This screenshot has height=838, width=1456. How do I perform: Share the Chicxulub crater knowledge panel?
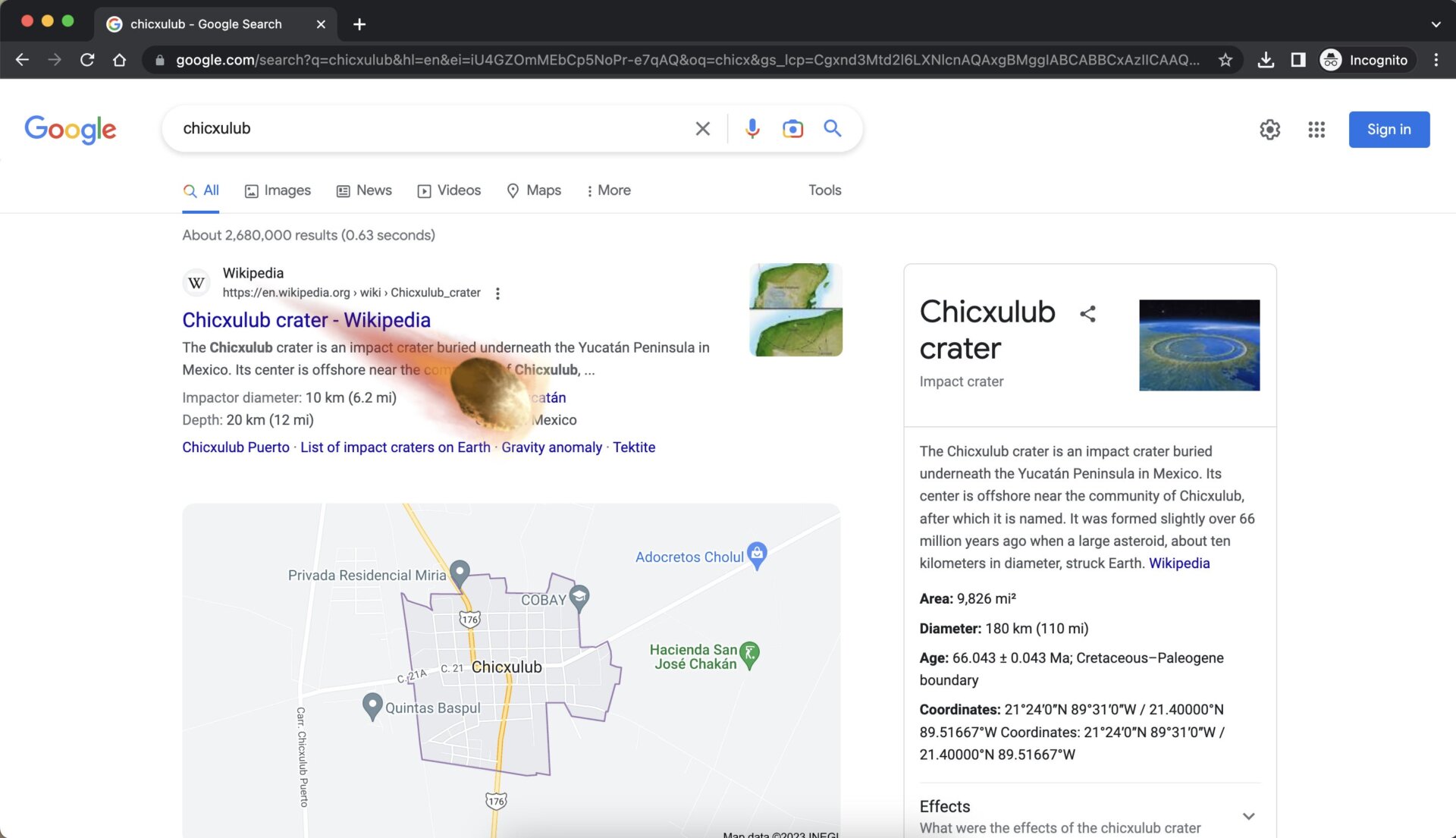coord(1087,313)
